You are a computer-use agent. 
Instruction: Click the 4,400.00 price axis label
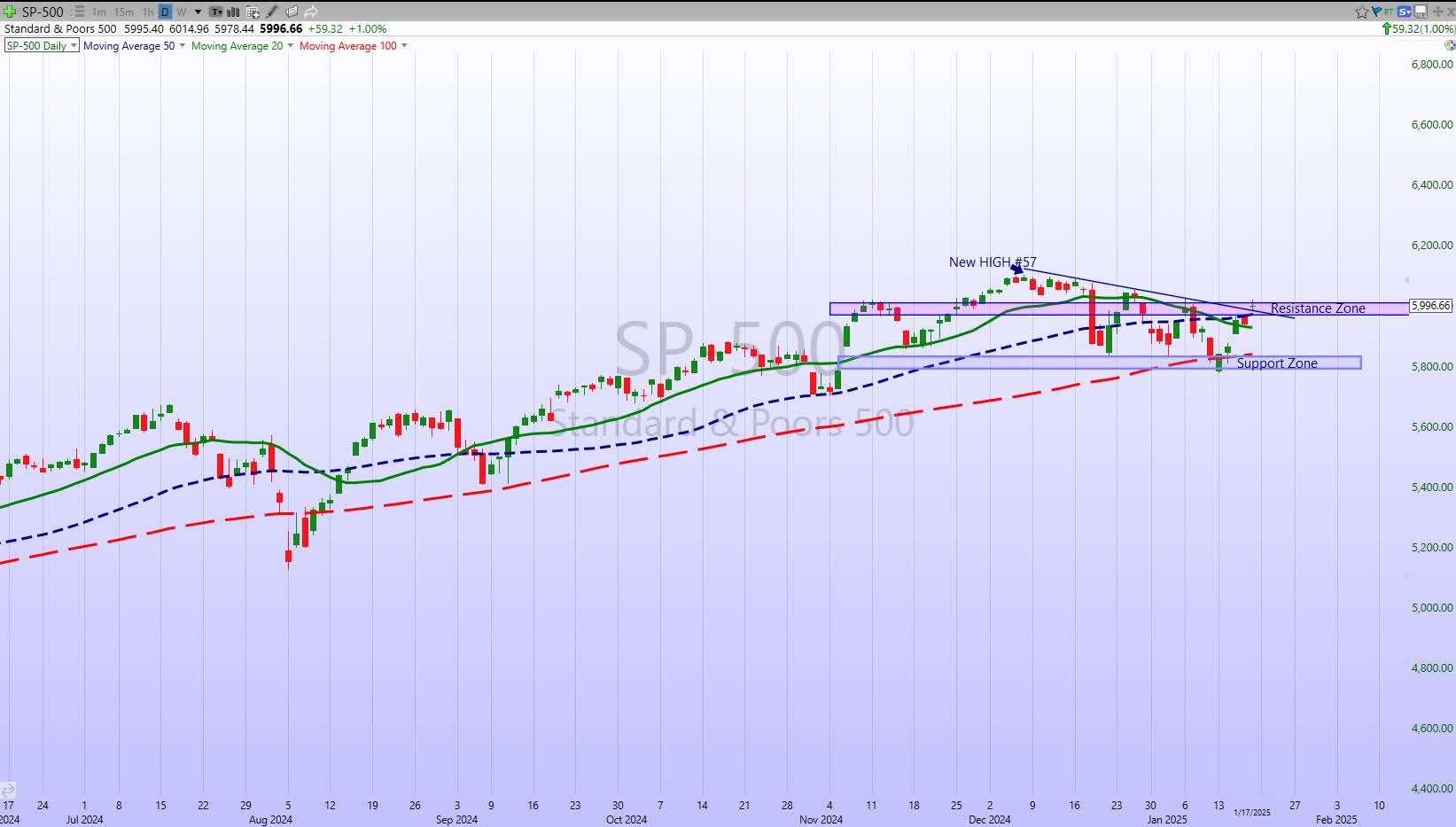click(1432, 789)
